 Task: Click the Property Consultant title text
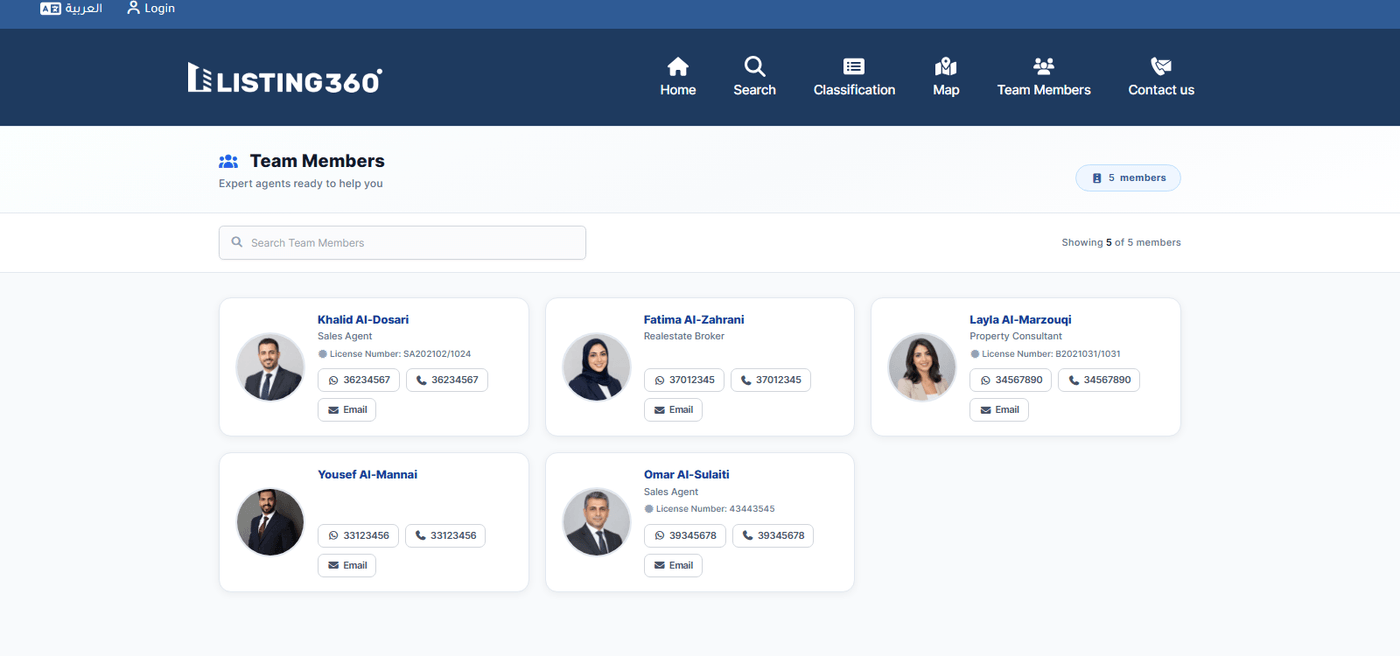tap(1016, 337)
